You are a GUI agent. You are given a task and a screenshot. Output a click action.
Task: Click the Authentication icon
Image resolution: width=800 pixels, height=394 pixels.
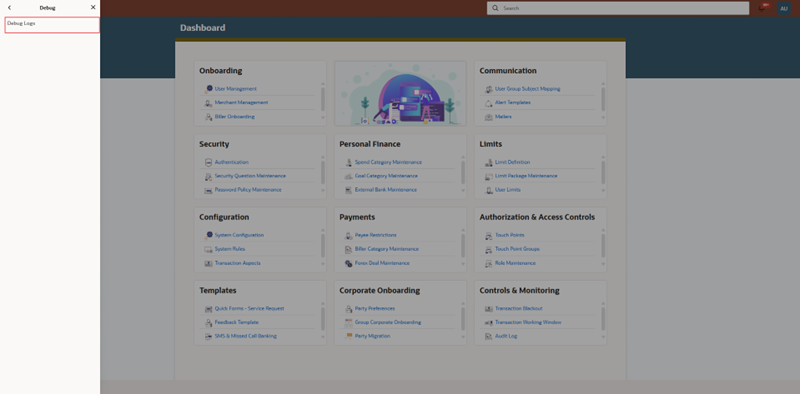point(208,162)
